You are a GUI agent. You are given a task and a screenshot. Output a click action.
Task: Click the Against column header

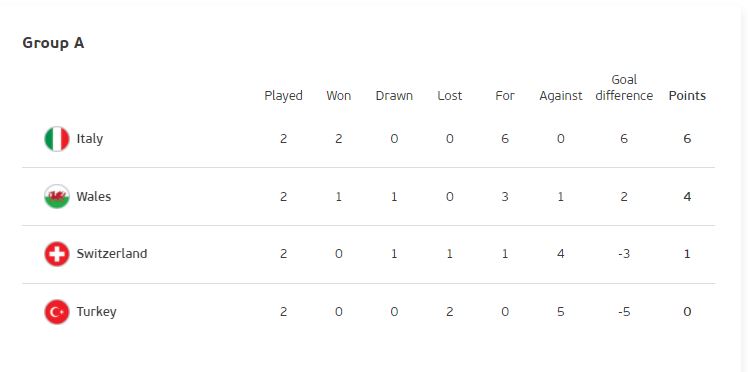(x=561, y=96)
